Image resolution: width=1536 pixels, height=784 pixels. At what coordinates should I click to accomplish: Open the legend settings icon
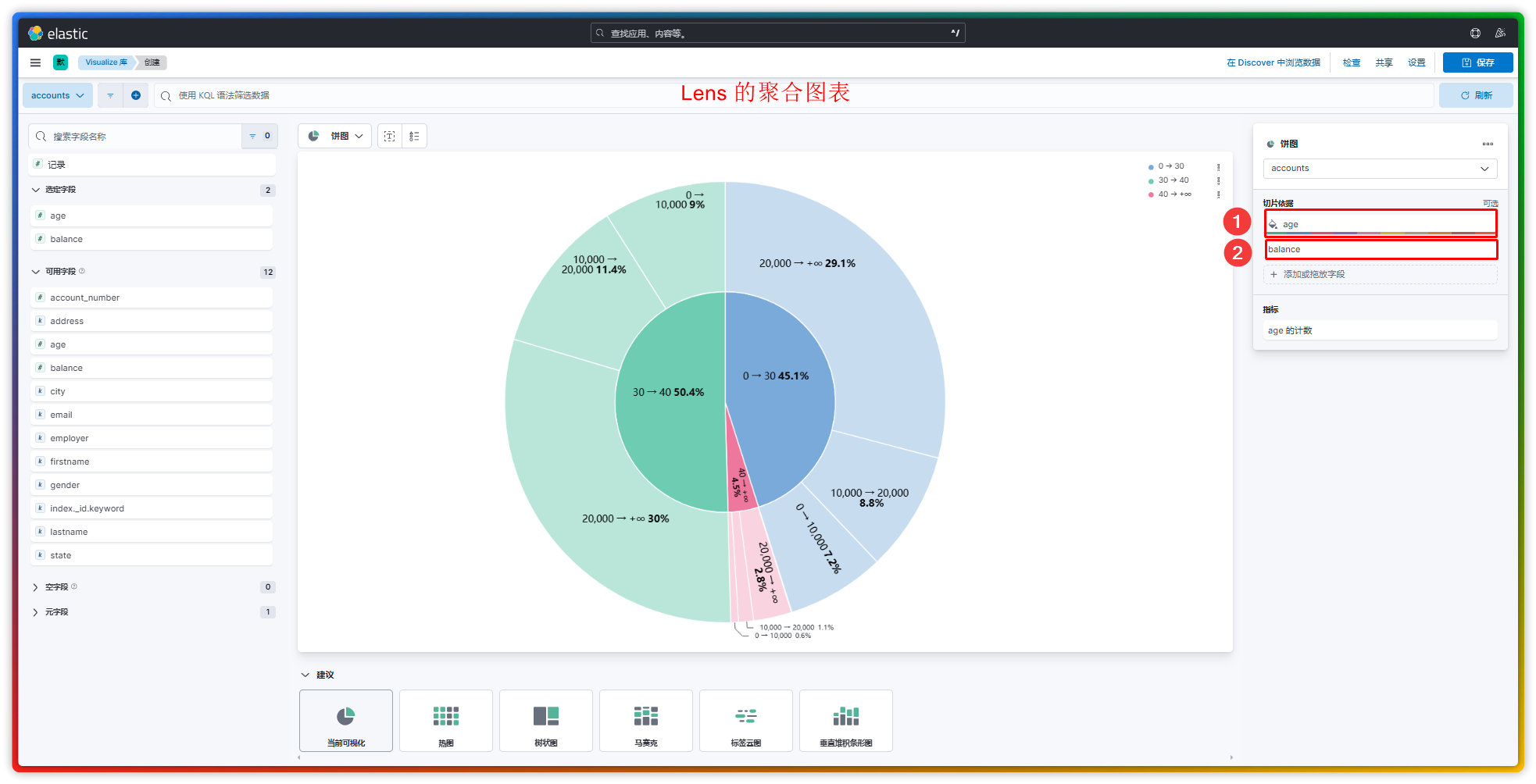(414, 136)
